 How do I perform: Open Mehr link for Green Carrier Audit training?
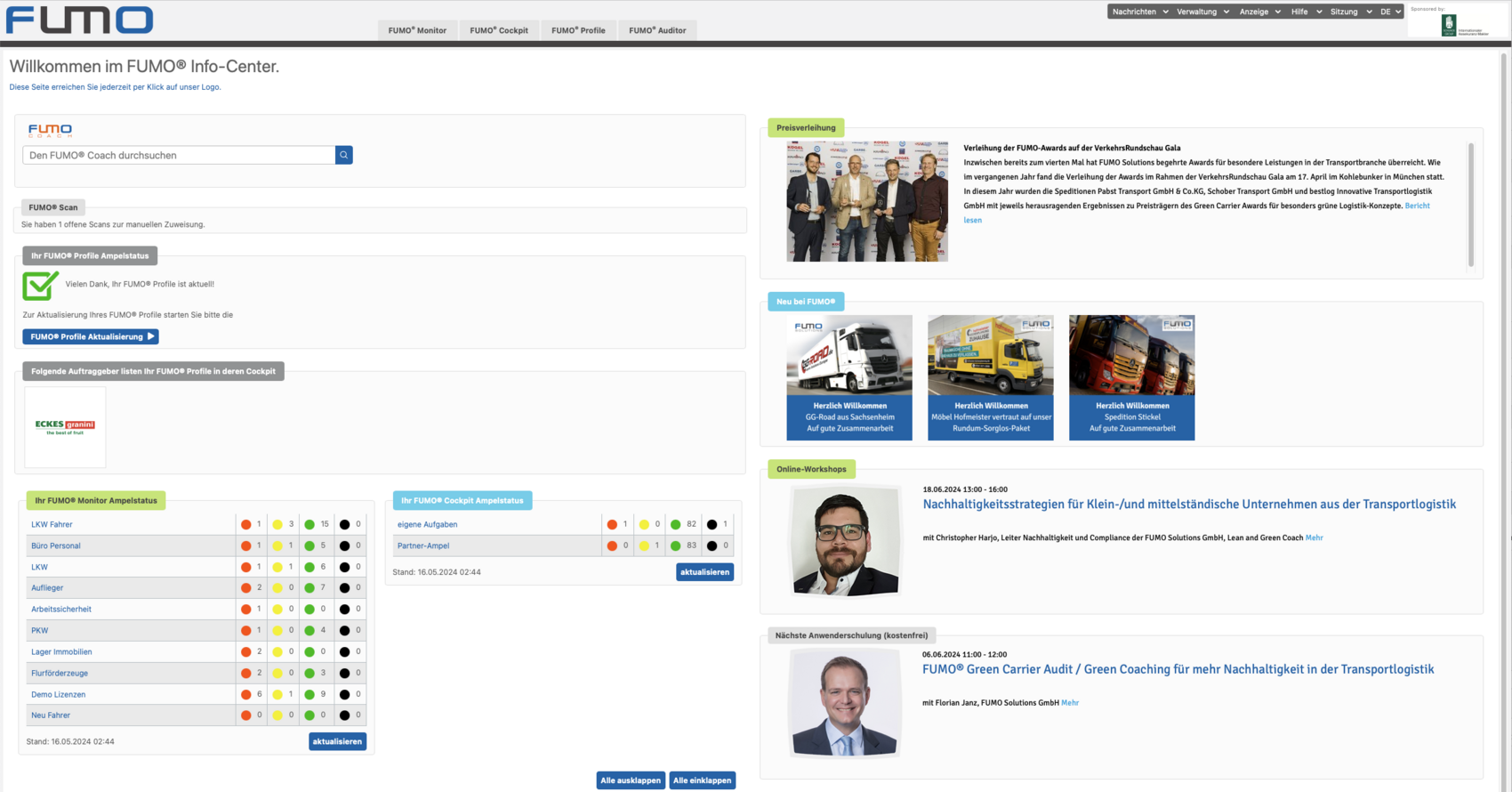tap(1070, 703)
